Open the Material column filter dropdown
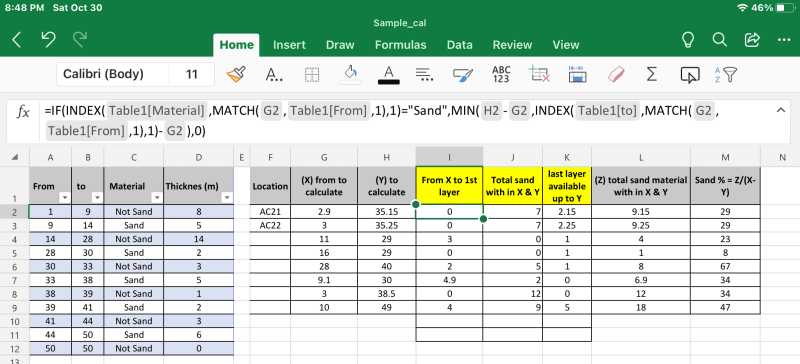The width and height of the screenshot is (800, 364). coord(157,198)
